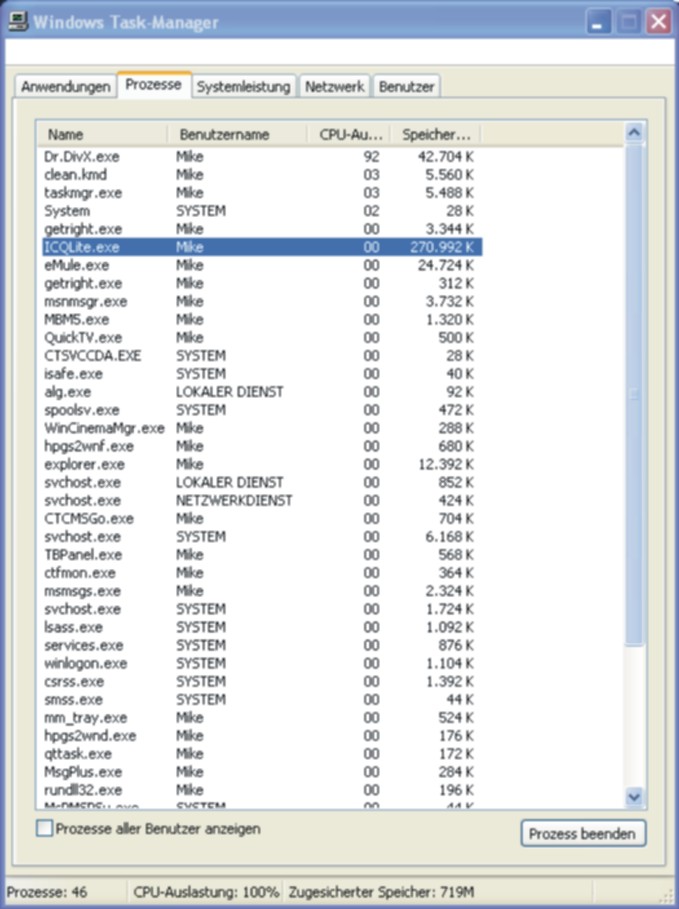Select svchost.exe run by NETZWERKDIENST
The image size is (679, 909).
pyautogui.click(x=262, y=500)
